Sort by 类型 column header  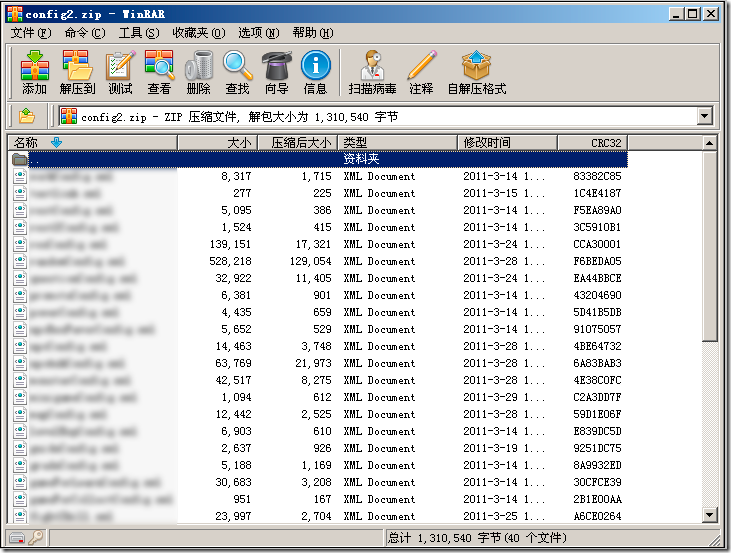coord(398,143)
